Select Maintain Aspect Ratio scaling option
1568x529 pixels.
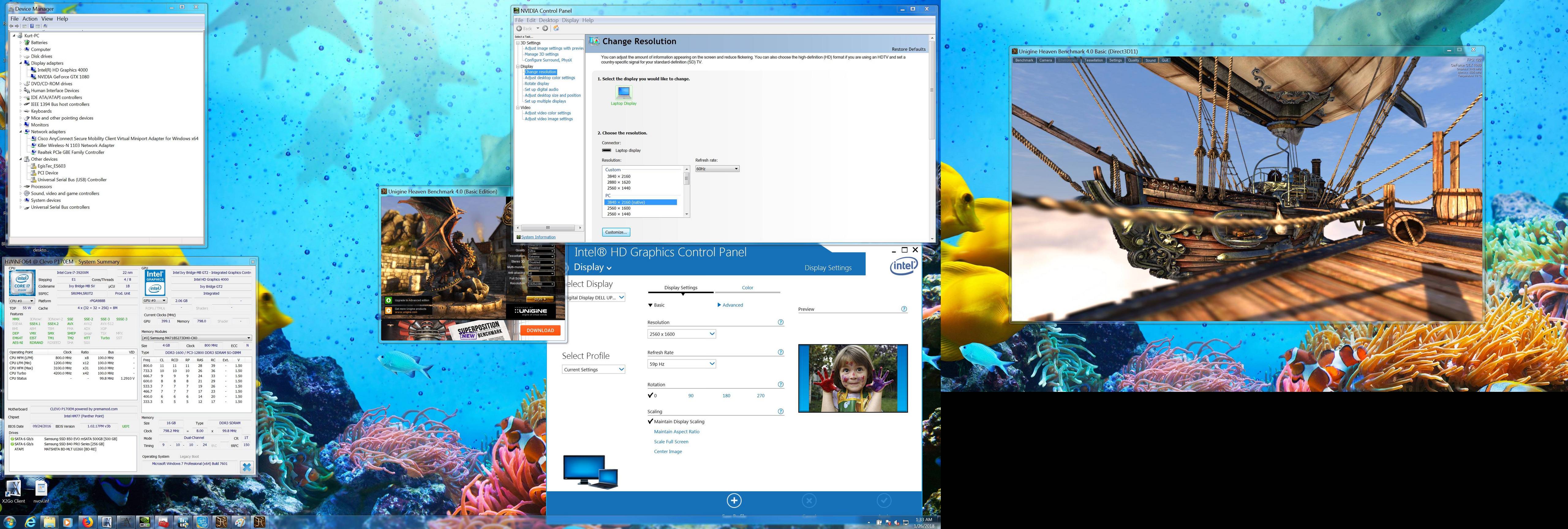point(677,432)
